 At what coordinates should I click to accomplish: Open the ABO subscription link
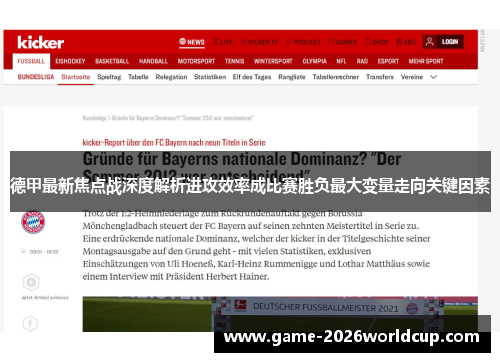pyautogui.click(x=406, y=42)
